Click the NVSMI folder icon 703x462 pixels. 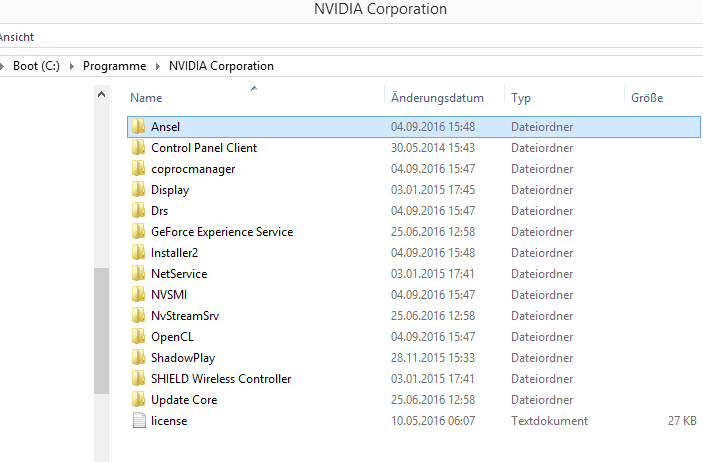[x=139, y=295]
